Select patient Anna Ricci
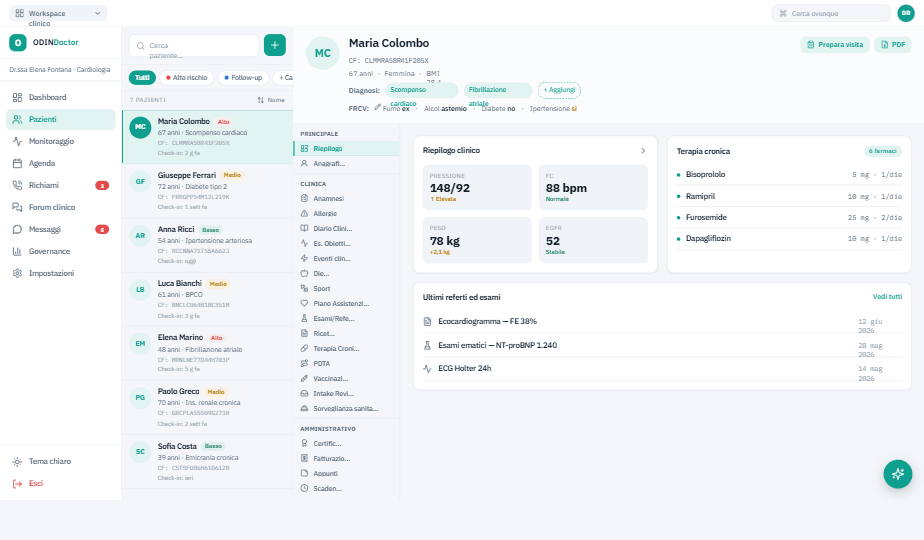 207,245
